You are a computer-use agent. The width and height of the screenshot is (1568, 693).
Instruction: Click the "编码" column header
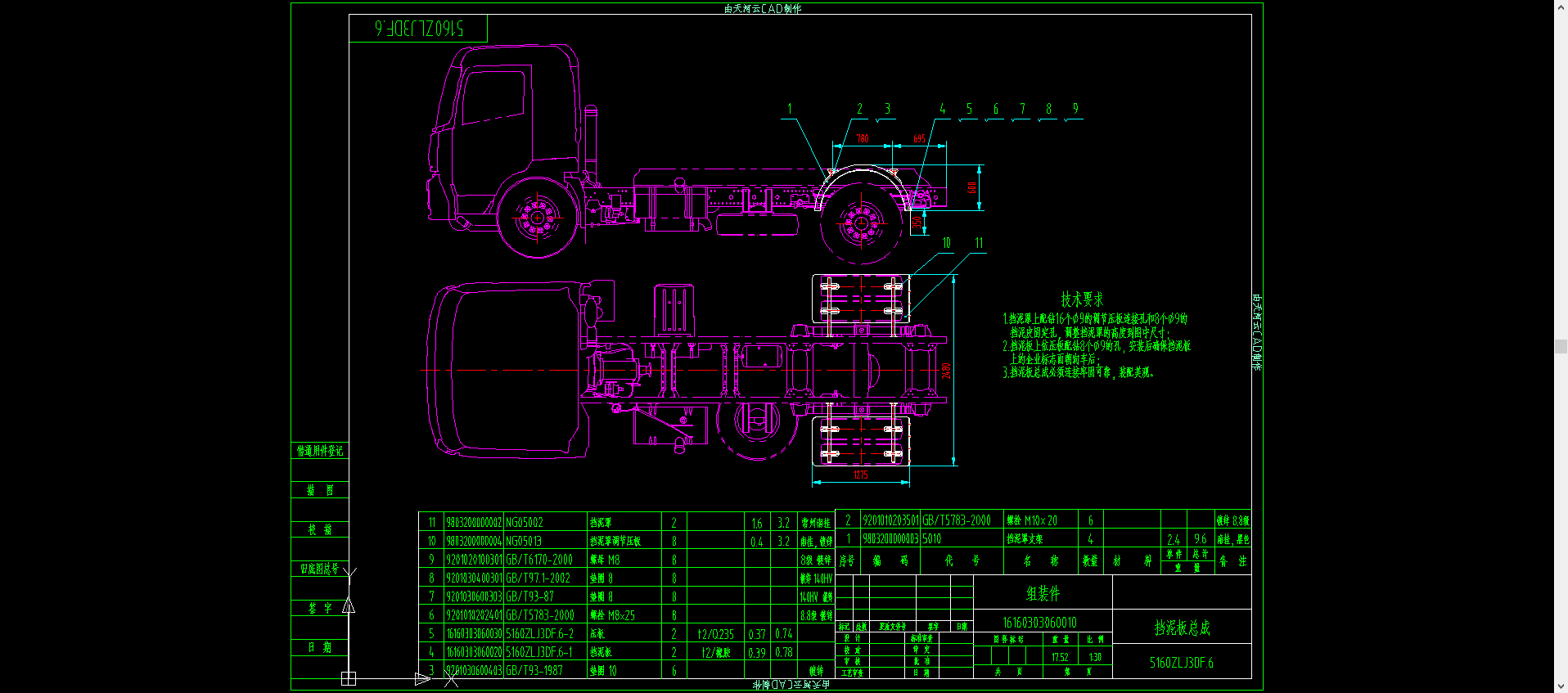(x=890, y=561)
